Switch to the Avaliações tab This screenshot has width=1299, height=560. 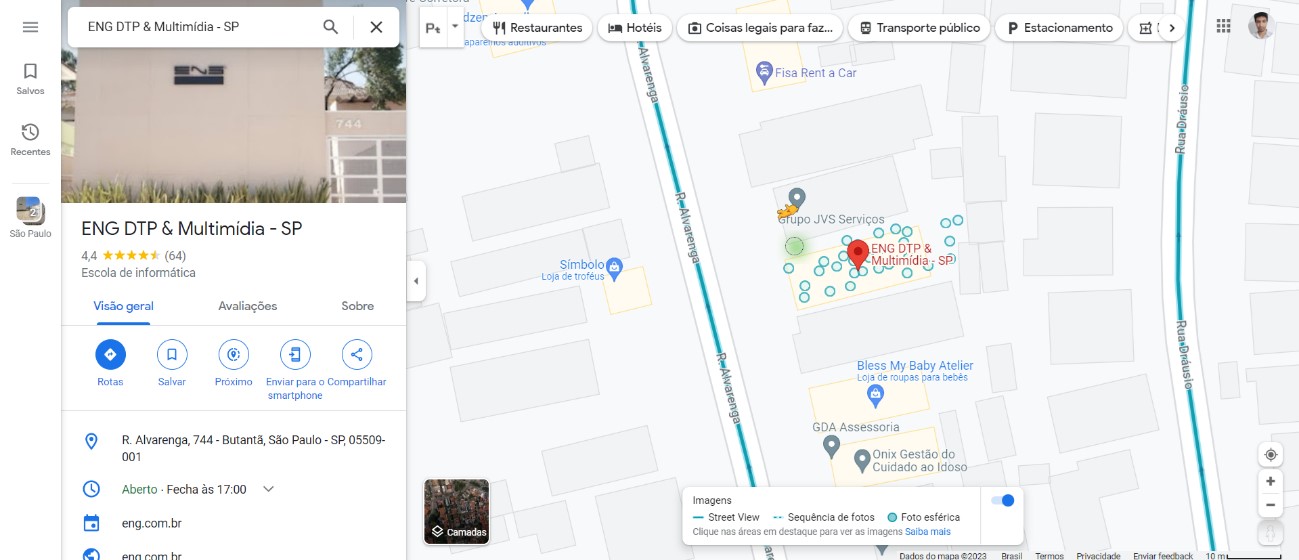tap(247, 306)
